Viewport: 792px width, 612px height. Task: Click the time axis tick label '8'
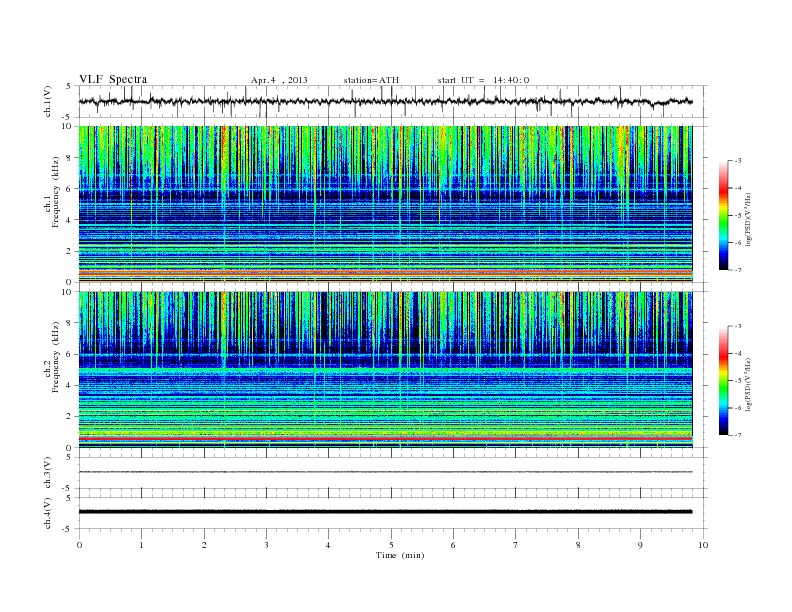(x=578, y=545)
